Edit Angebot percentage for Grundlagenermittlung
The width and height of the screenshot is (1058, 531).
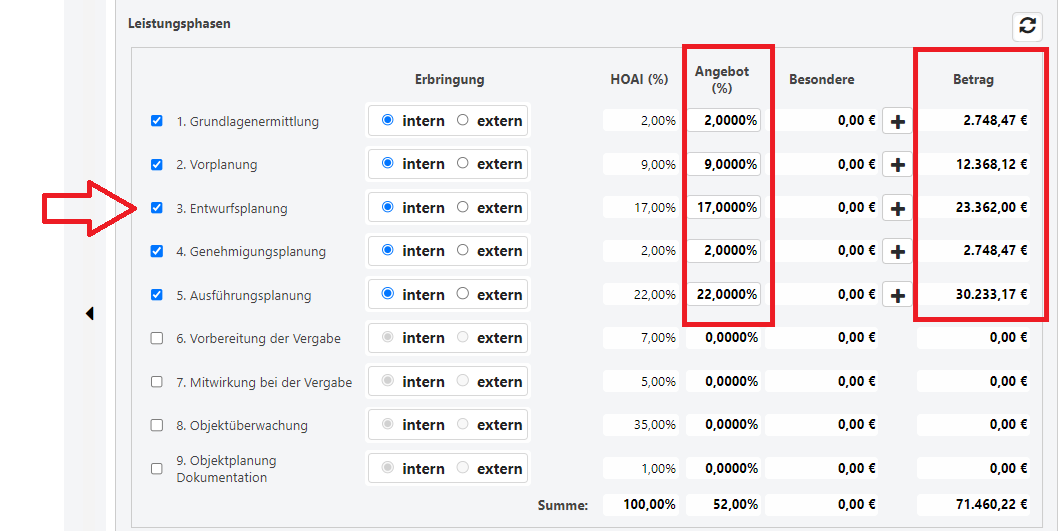[723, 121]
